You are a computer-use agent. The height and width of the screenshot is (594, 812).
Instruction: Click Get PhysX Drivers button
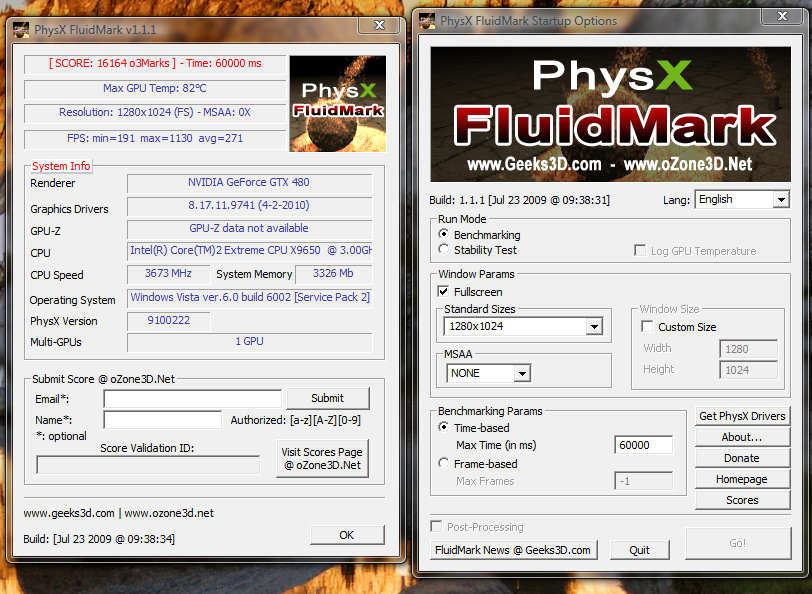(x=742, y=416)
